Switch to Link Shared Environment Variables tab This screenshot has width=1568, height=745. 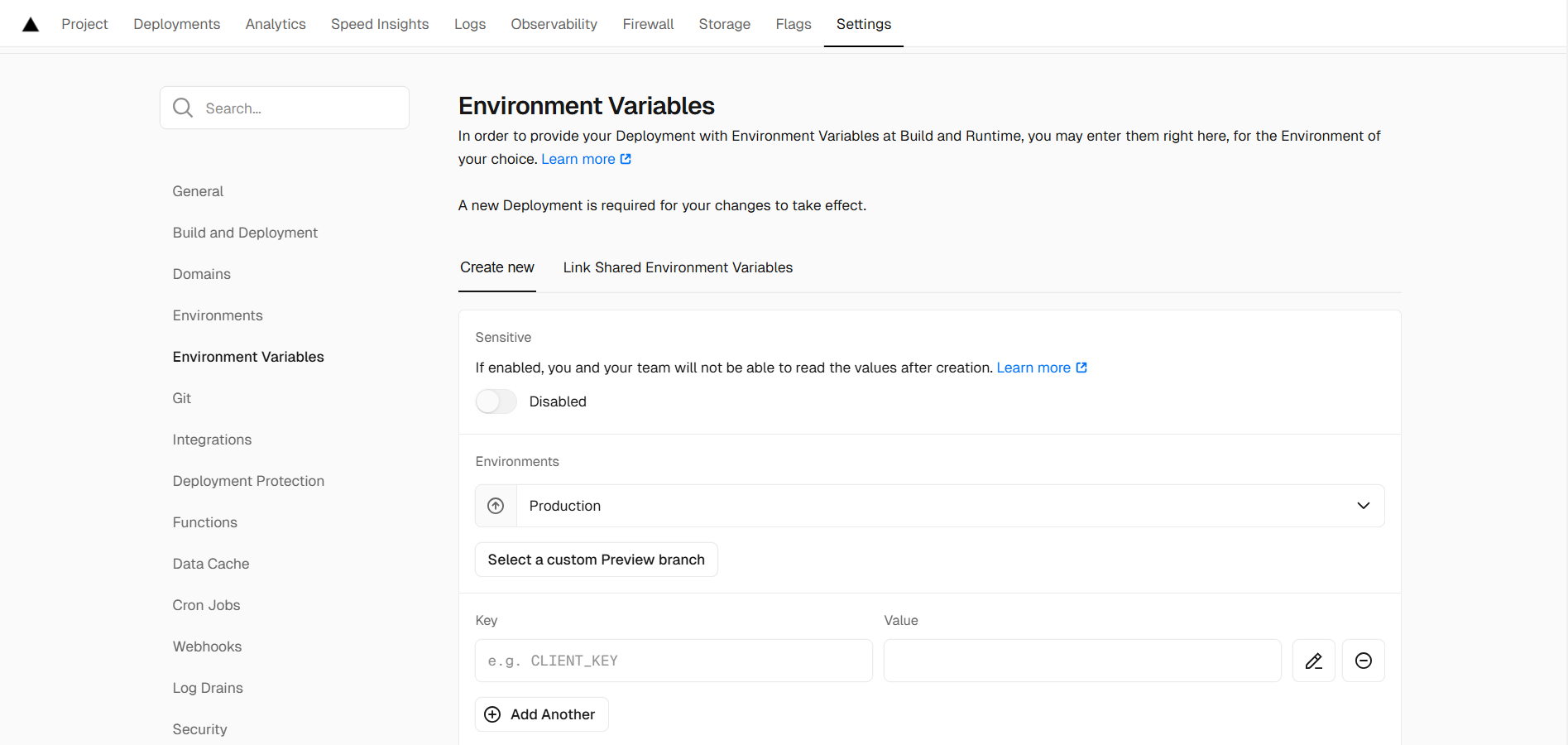678,267
